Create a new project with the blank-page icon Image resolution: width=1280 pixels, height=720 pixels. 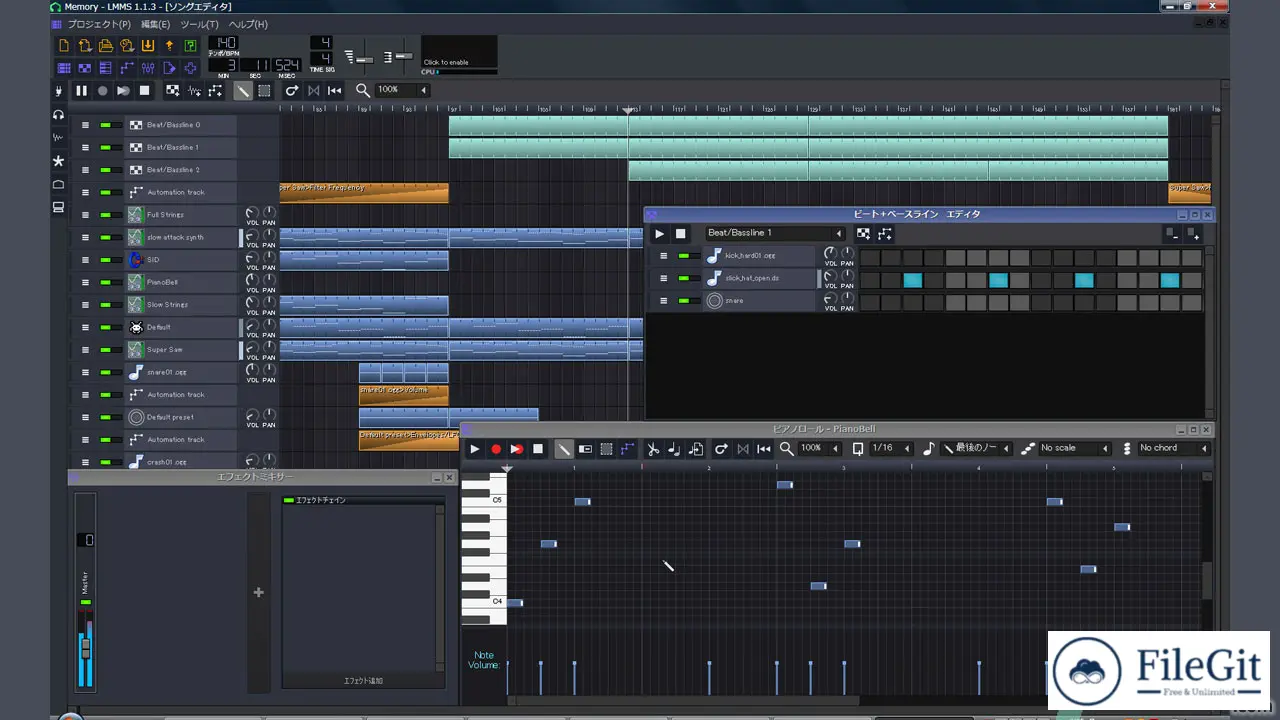[x=64, y=46]
